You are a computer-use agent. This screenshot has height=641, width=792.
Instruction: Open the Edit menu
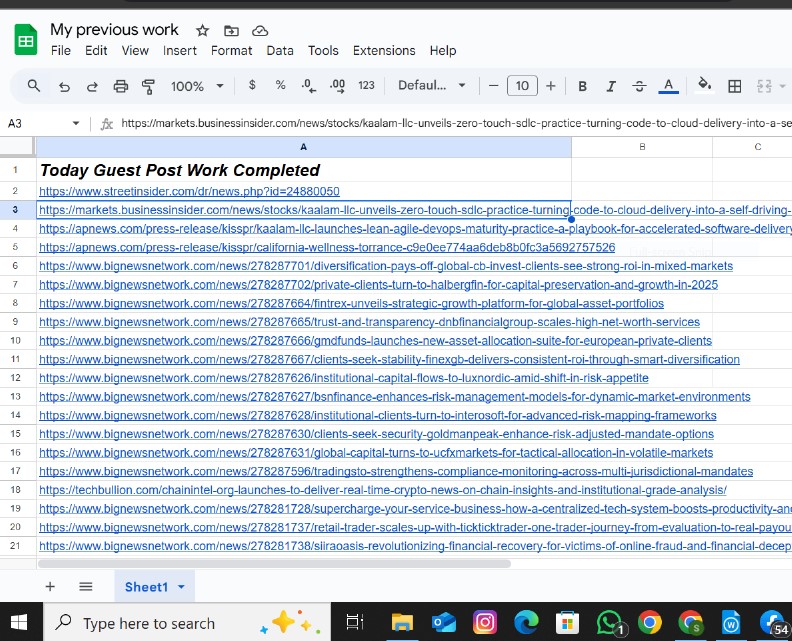point(96,51)
